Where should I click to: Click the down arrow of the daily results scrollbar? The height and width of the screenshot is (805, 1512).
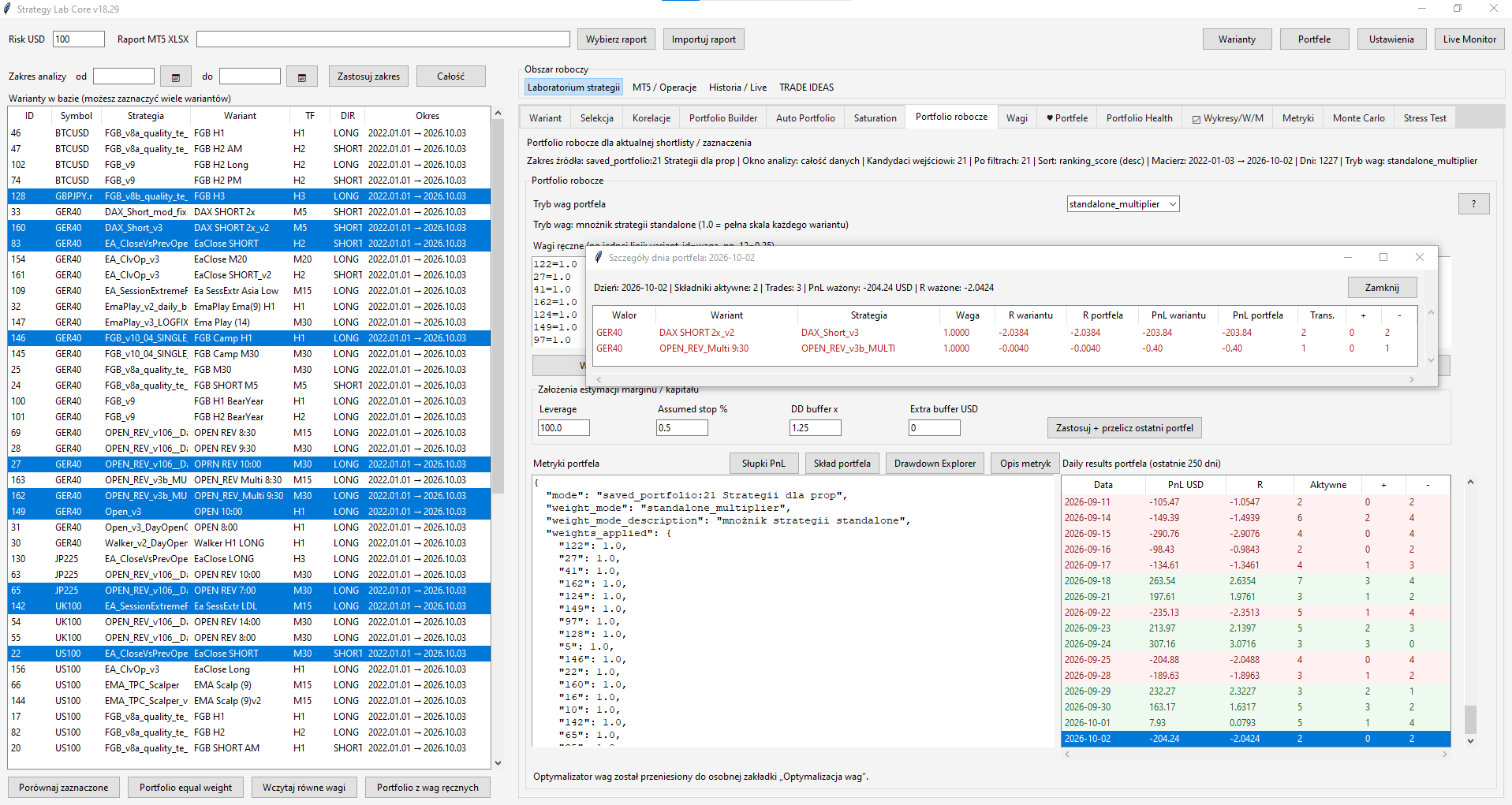(1470, 740)
